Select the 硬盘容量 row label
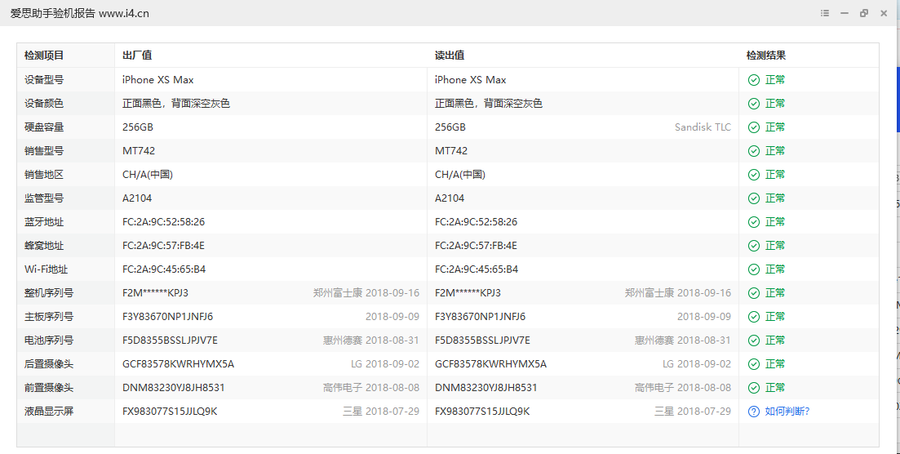 point(44,127)
